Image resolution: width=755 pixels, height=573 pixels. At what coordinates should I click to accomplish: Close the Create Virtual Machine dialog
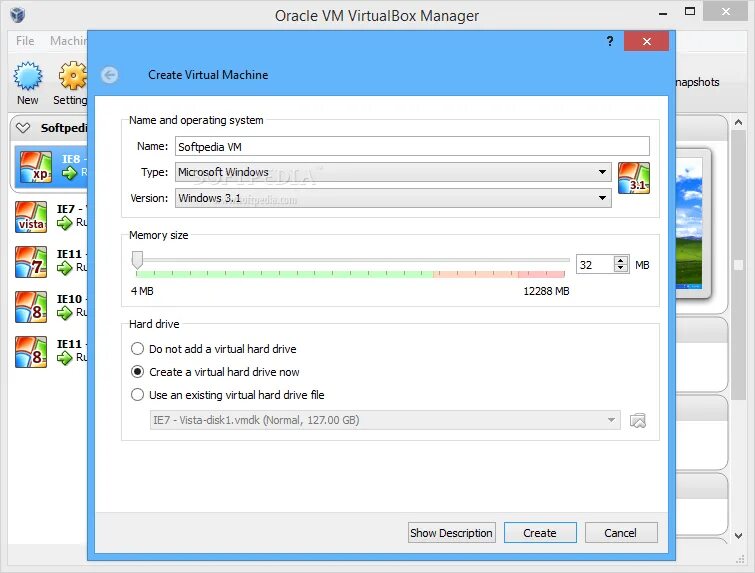[646, 41]
